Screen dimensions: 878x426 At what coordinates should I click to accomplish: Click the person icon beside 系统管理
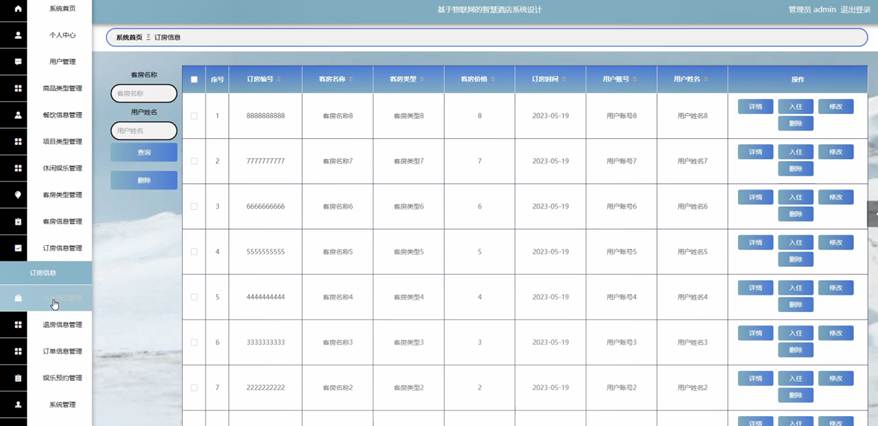click(x=18, y=404)
